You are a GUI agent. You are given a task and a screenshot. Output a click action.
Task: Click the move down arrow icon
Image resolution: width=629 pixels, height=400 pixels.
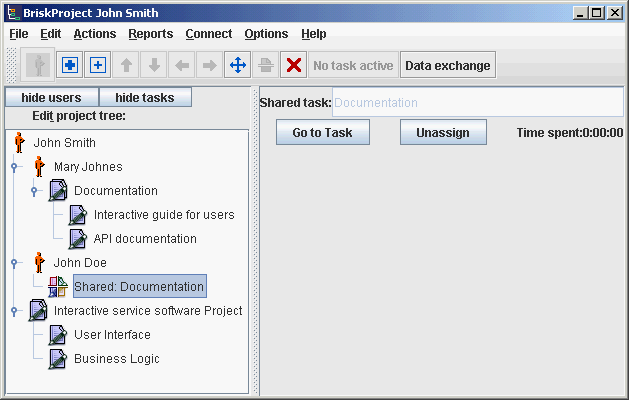[154, 66]
